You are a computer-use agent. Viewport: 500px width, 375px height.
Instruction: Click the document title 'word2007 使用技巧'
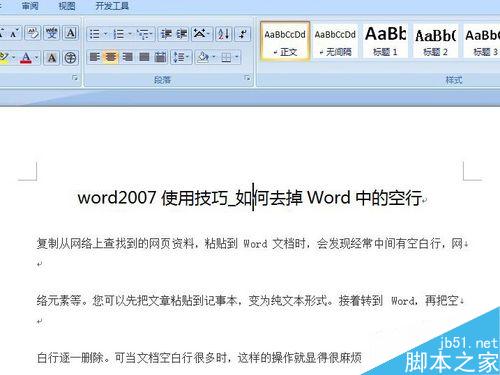click(x=152, y=198)
